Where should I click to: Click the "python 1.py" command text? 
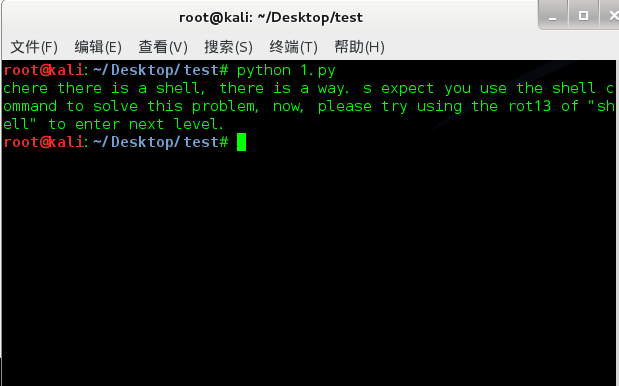coord(286,71)
